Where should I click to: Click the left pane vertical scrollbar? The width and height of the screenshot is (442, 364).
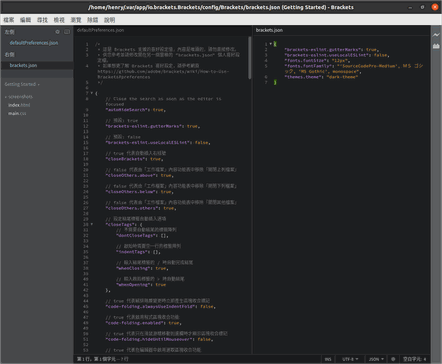pyautogui.click(x=250, y=58)
